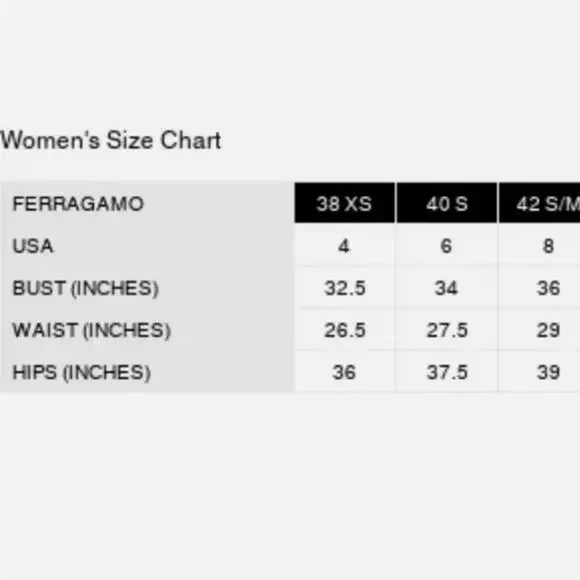Click the BUST (INCHES) row label
The image size is (580, 580).
coord(85,288)
